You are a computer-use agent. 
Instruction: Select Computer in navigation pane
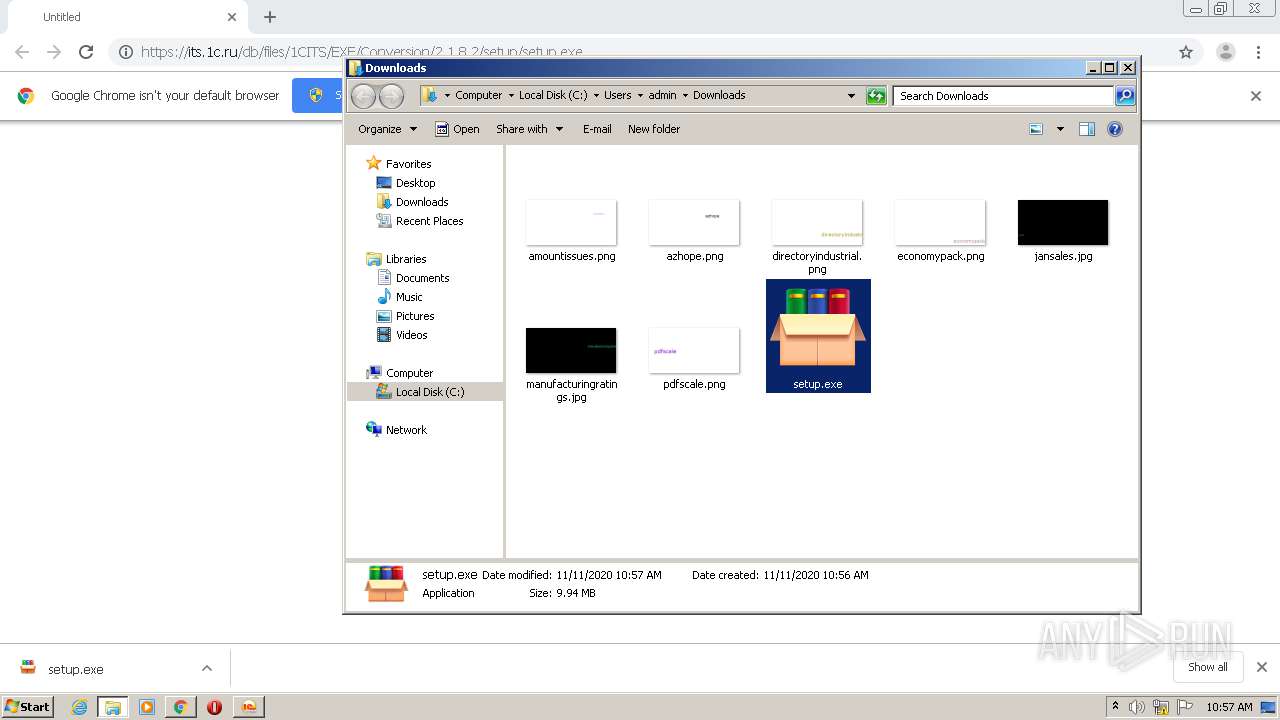click(x=409, y=373)
